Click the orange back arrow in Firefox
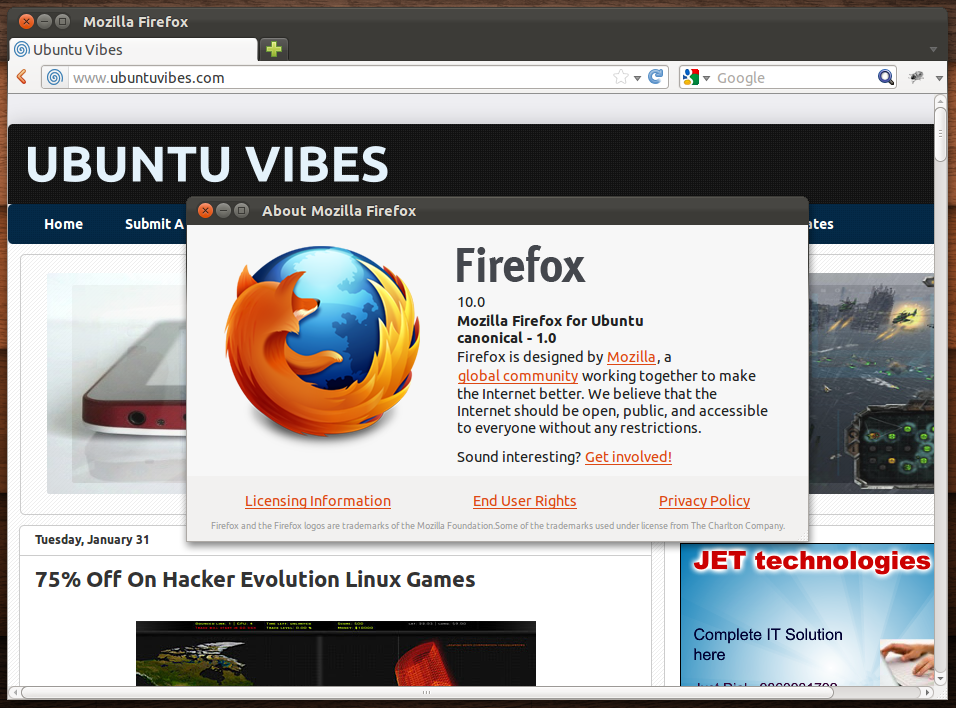The width and height of the screenshot is (956, 708). point(22,77)
